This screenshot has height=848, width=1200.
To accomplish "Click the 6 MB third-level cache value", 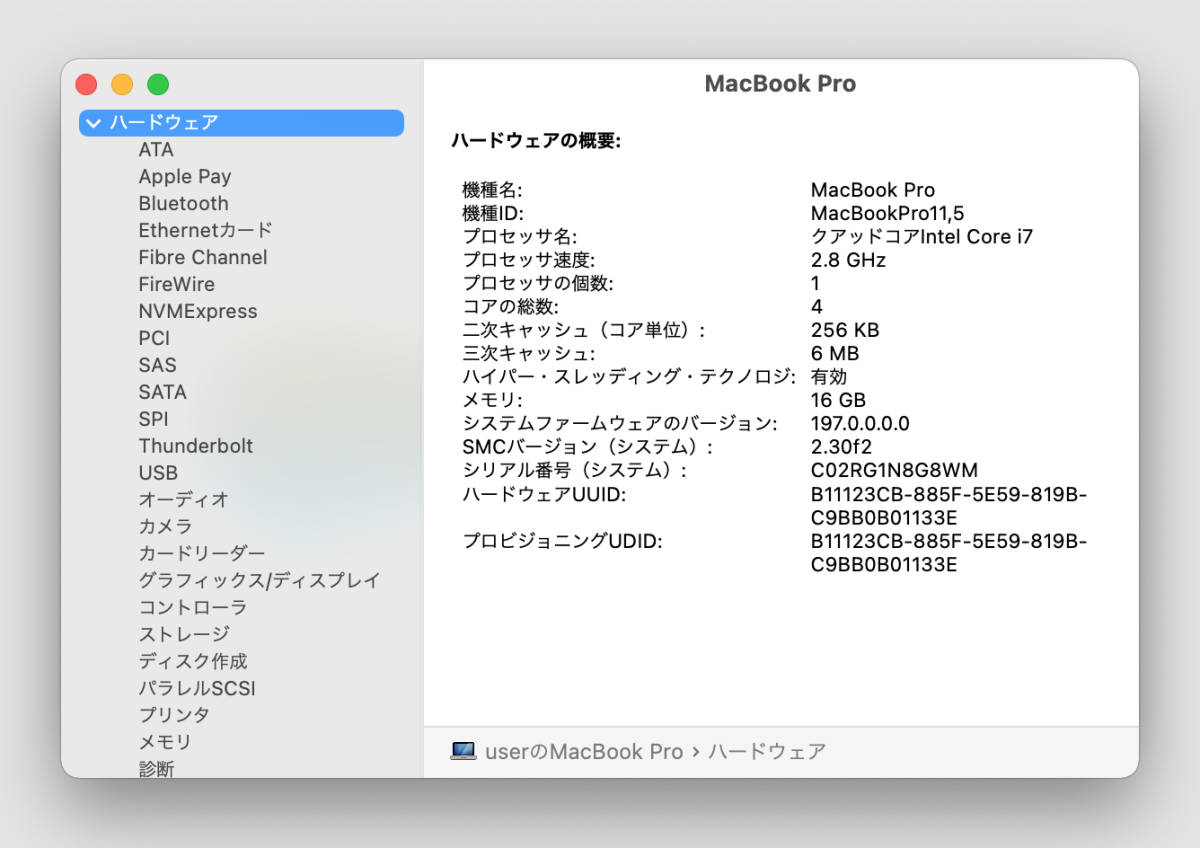I will click(x=835, y=354).
